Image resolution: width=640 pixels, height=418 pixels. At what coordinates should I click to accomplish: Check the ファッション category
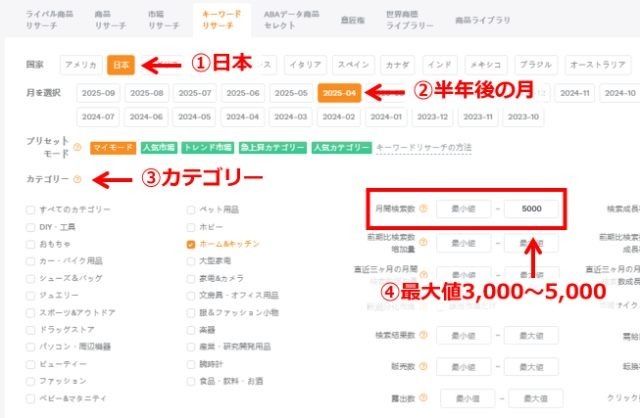pos(30,381)
